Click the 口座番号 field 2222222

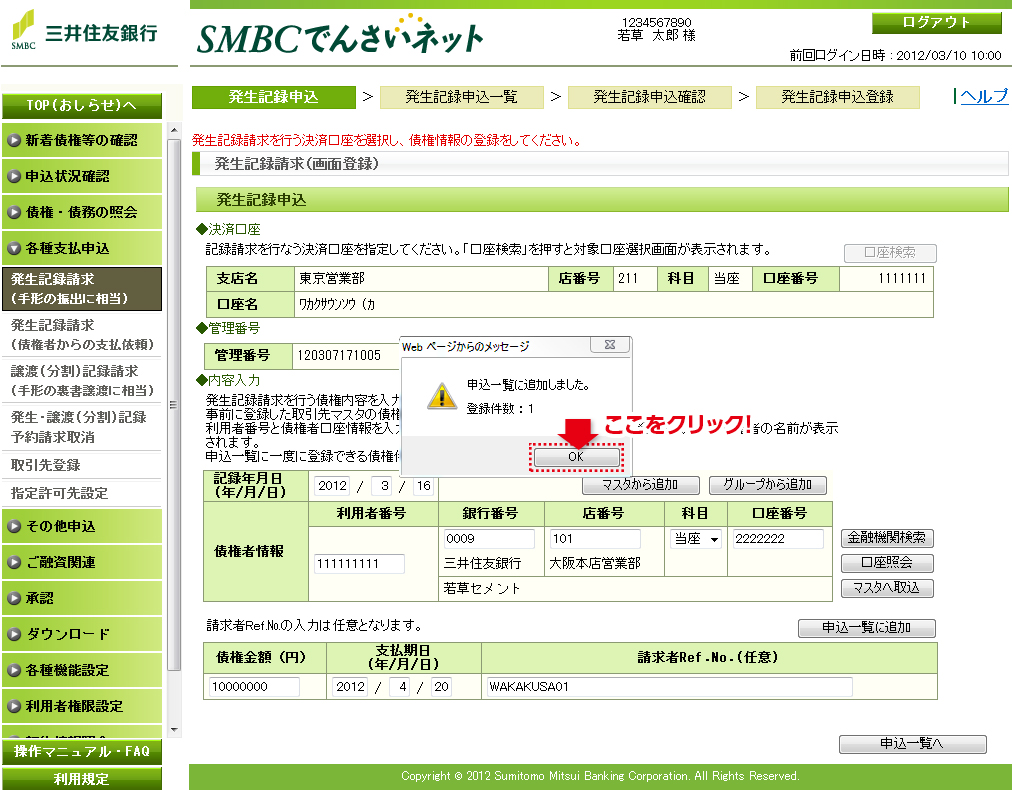778,539
